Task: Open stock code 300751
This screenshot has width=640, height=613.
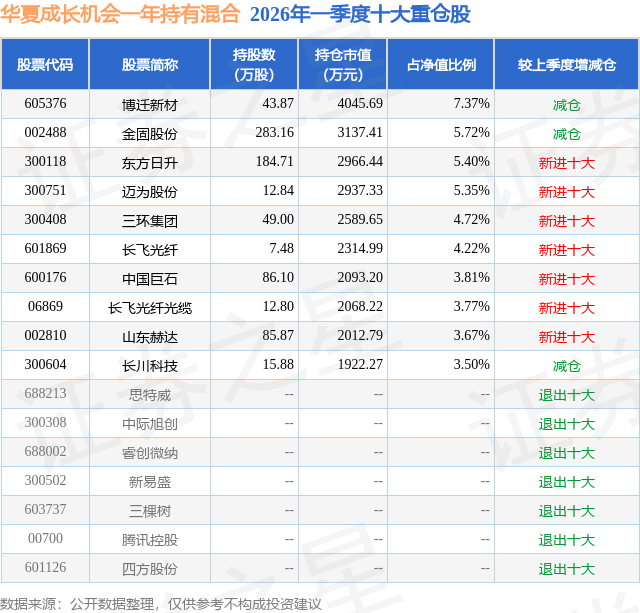Action: coord(45,191)
